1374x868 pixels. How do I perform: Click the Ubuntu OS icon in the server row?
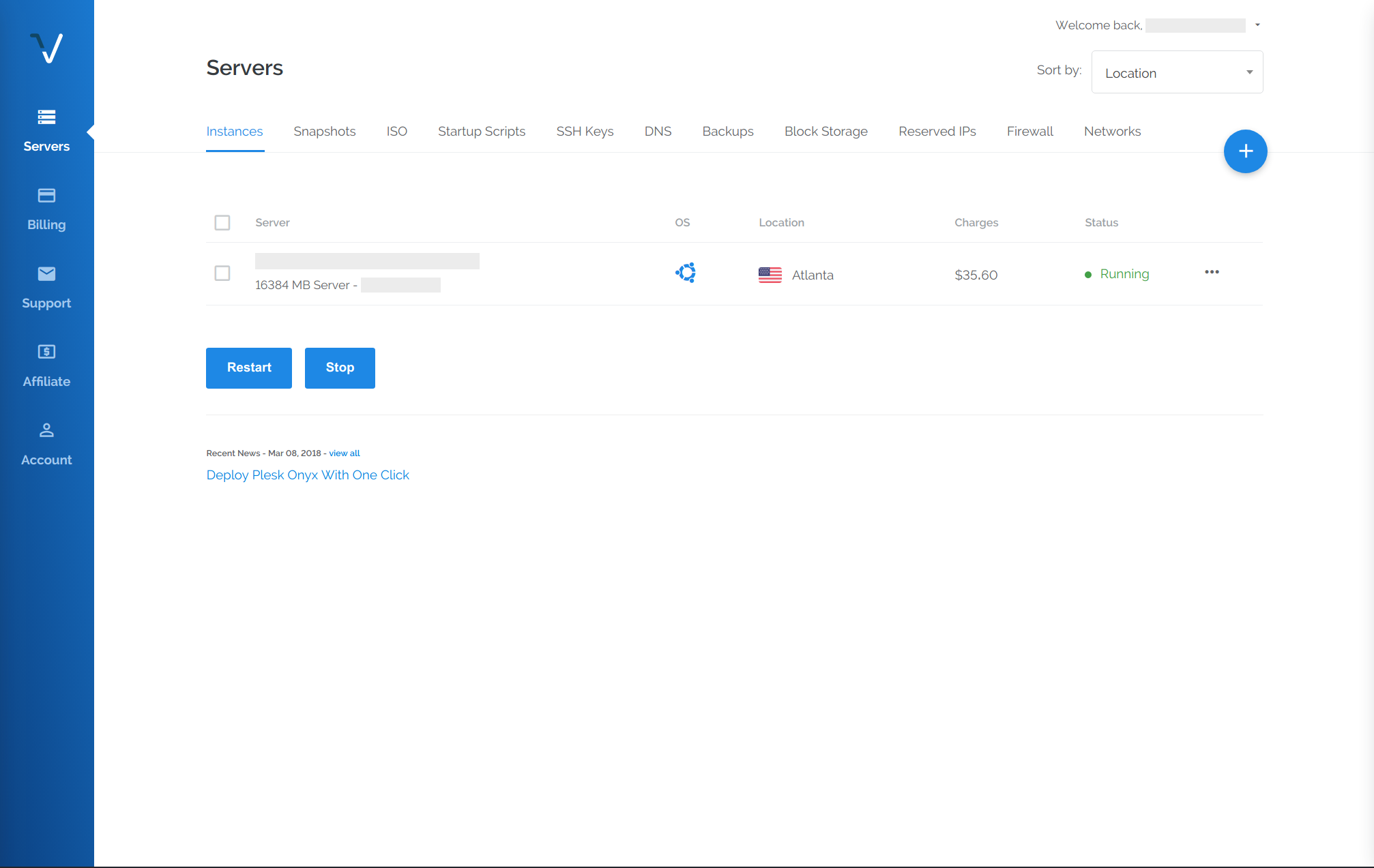[x=686, y=273]
